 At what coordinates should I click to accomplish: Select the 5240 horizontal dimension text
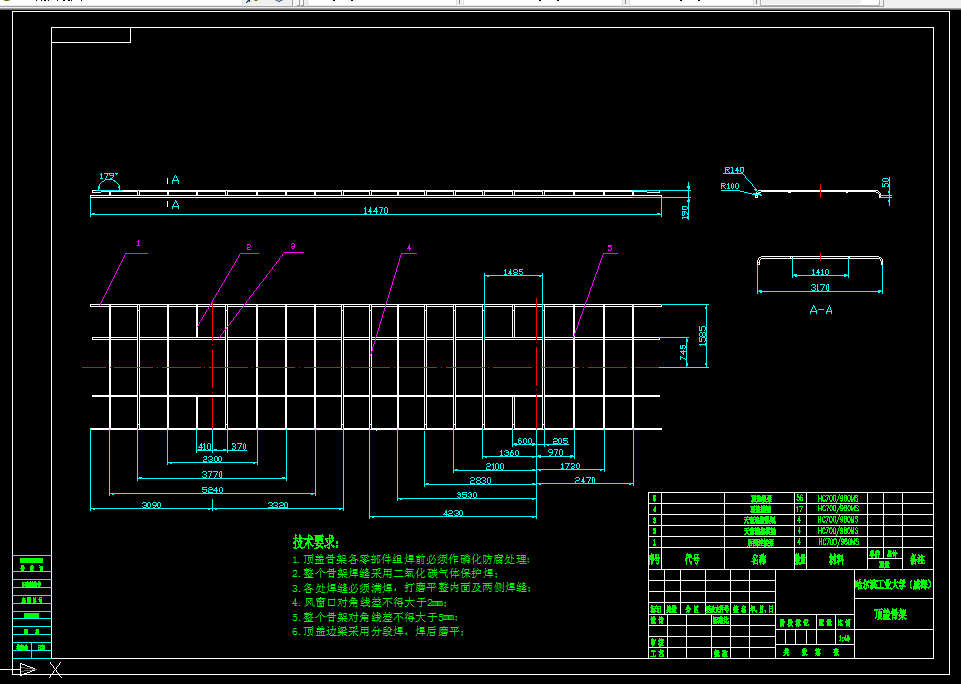(x=212, y=490)
